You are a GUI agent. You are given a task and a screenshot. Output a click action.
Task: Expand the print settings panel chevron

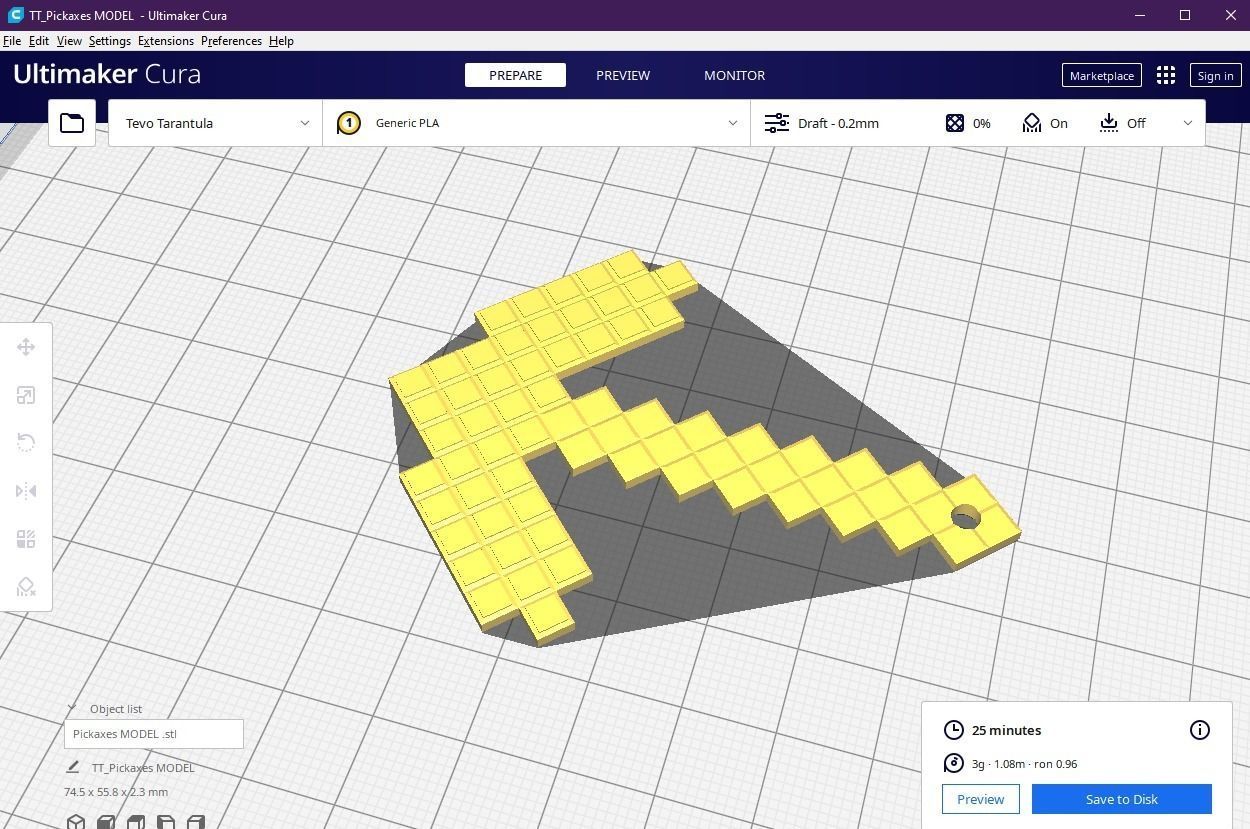[1188, 123]
